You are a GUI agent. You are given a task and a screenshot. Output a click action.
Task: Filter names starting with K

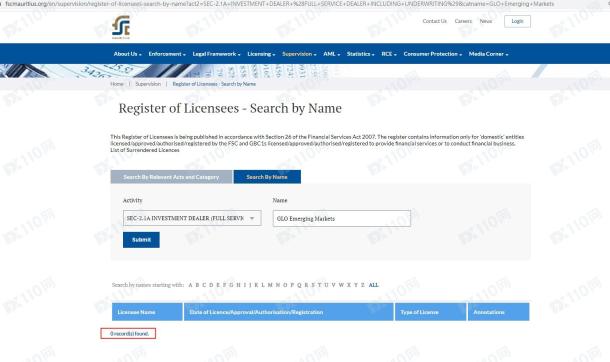pos(256,285)
